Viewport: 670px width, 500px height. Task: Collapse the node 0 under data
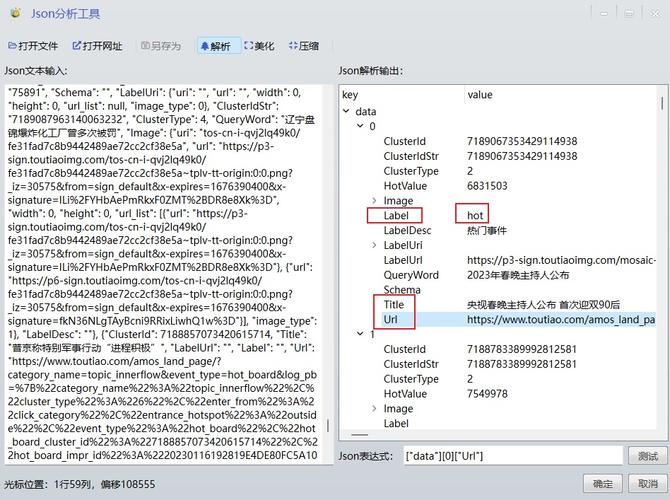[360, 126]
